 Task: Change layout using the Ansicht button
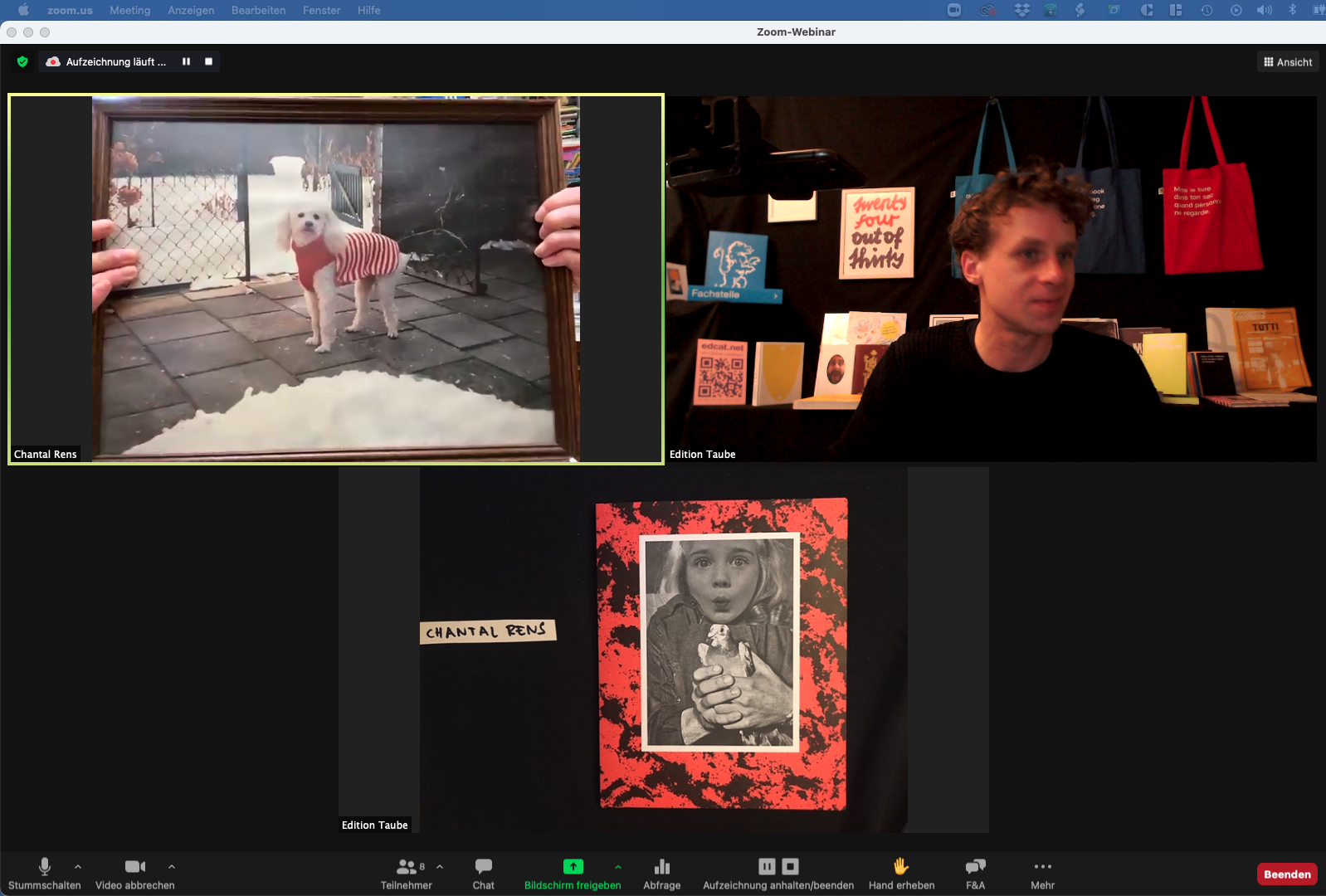[x=1288, y=62]
